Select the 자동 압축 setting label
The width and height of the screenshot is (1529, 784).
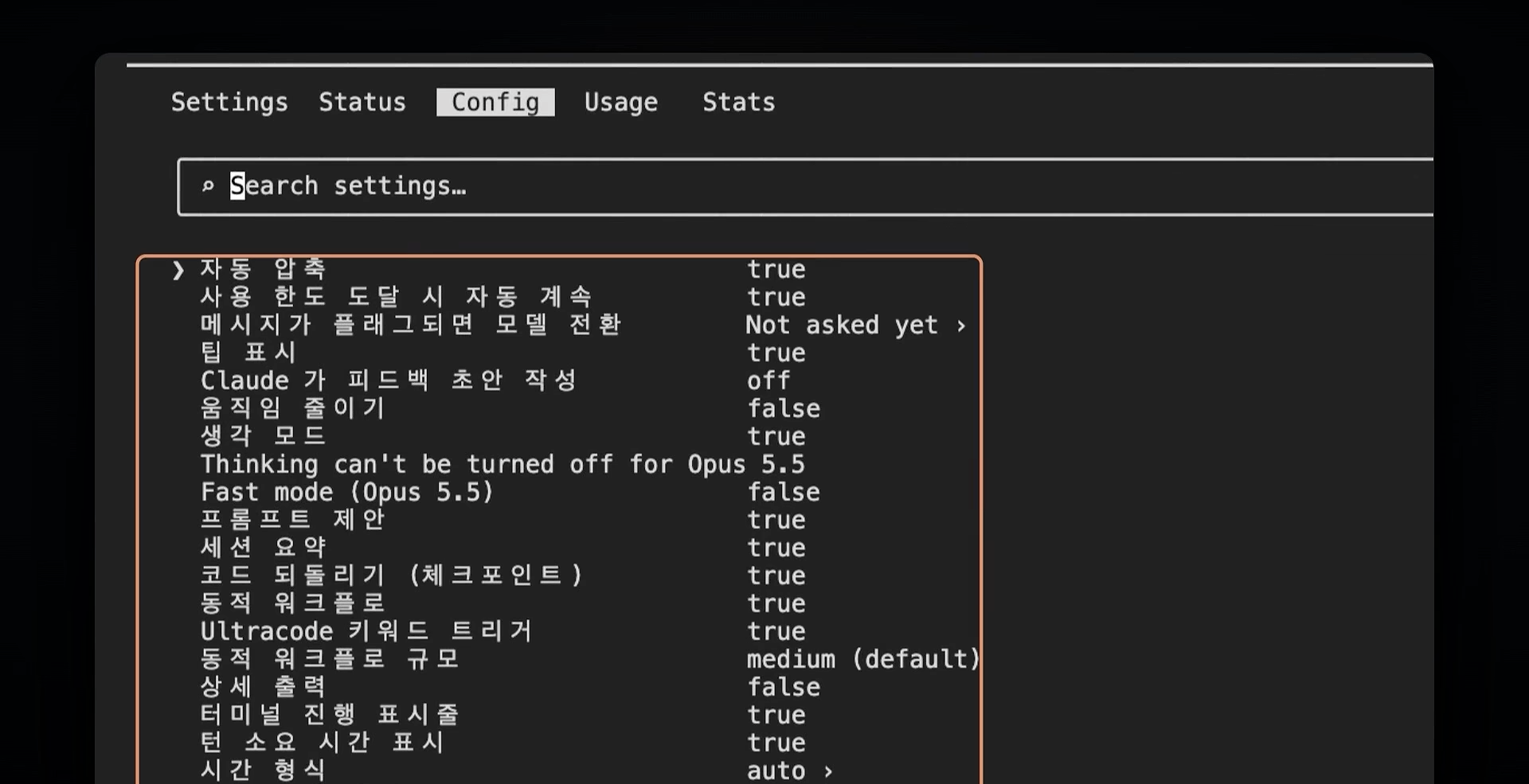click(x=263, y=269)
